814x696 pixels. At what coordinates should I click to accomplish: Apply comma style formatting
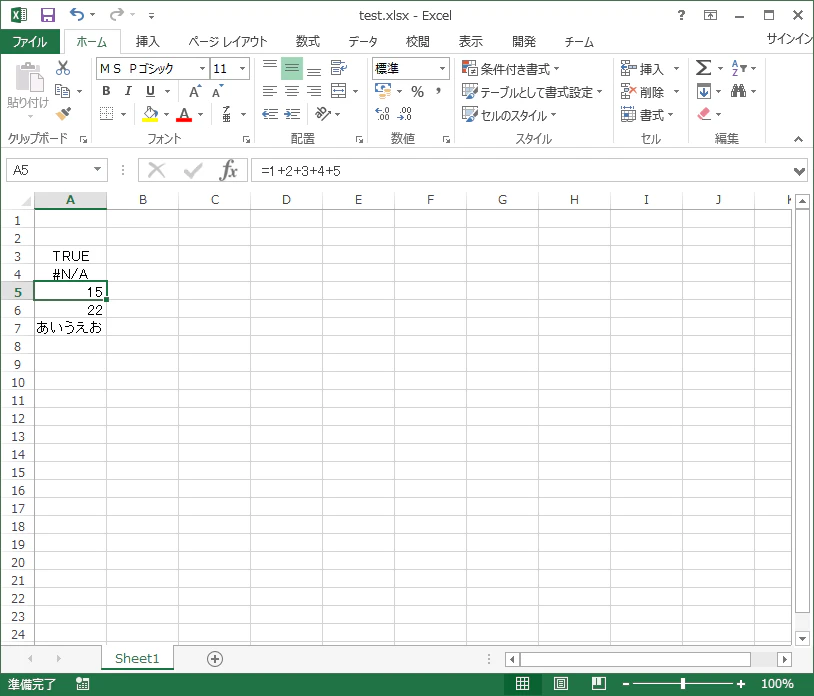tap(439, 91)
